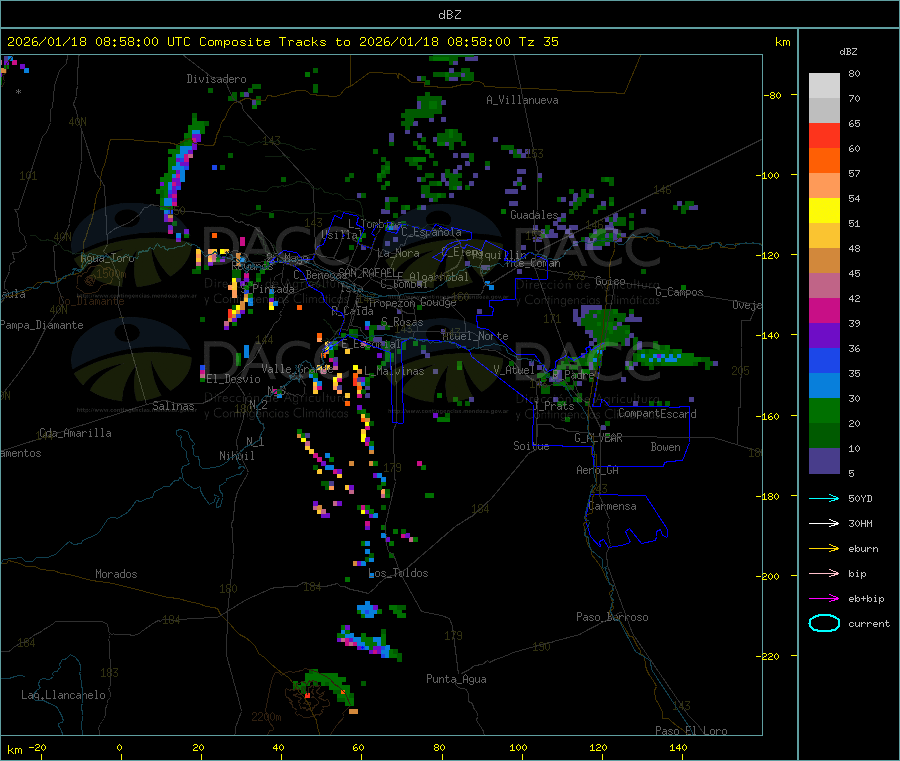
Task: Click the A_Villanueva map label
Action: (522, 100)
